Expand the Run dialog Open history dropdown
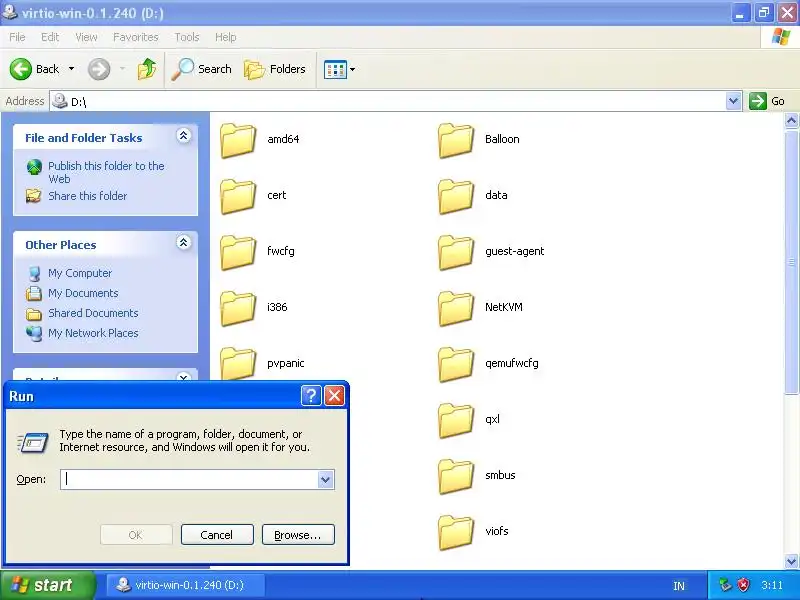The image size is (800, 600). pyautogui.click(x=326, y=480)
